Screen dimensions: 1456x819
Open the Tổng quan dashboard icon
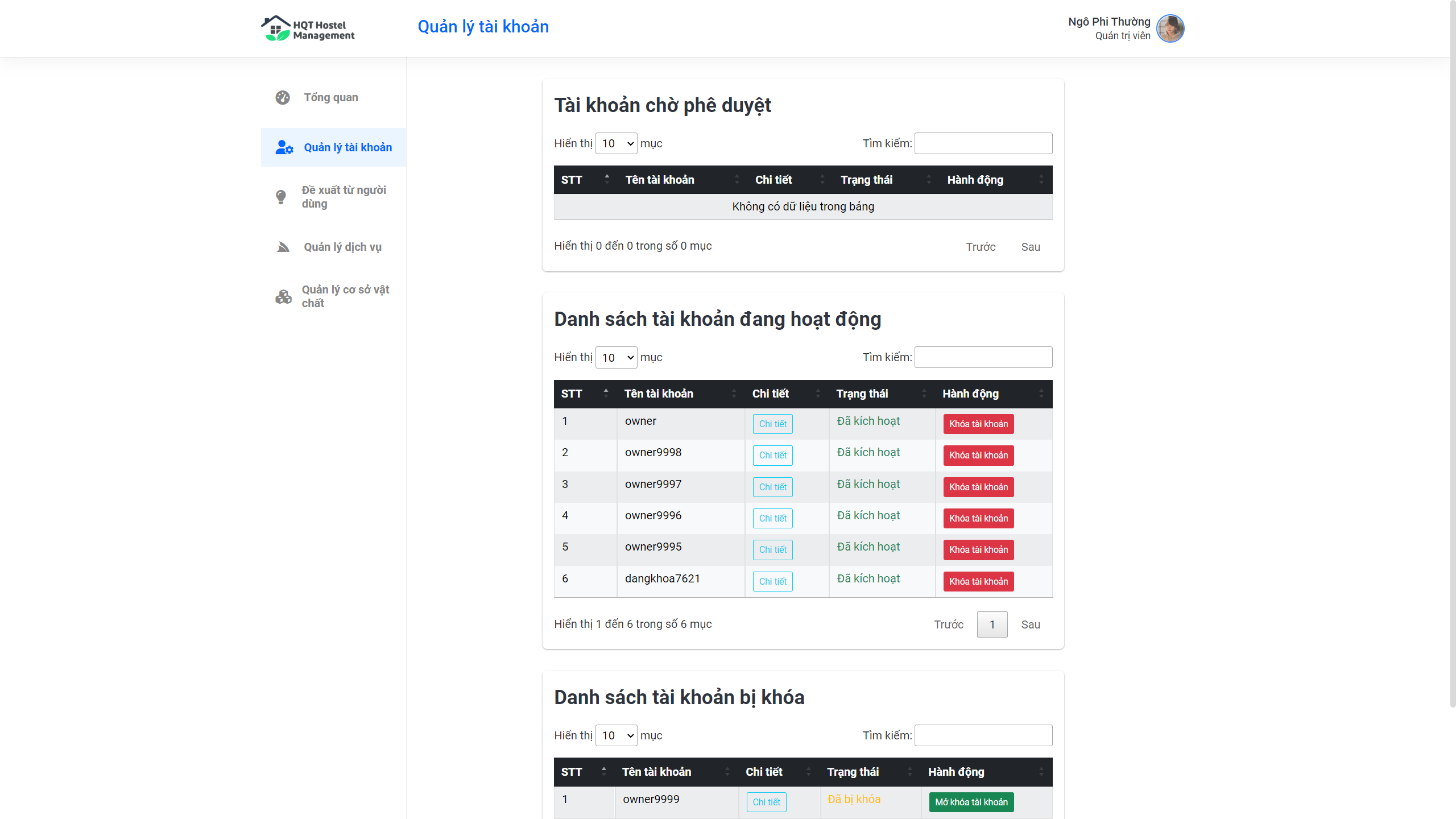283,97
